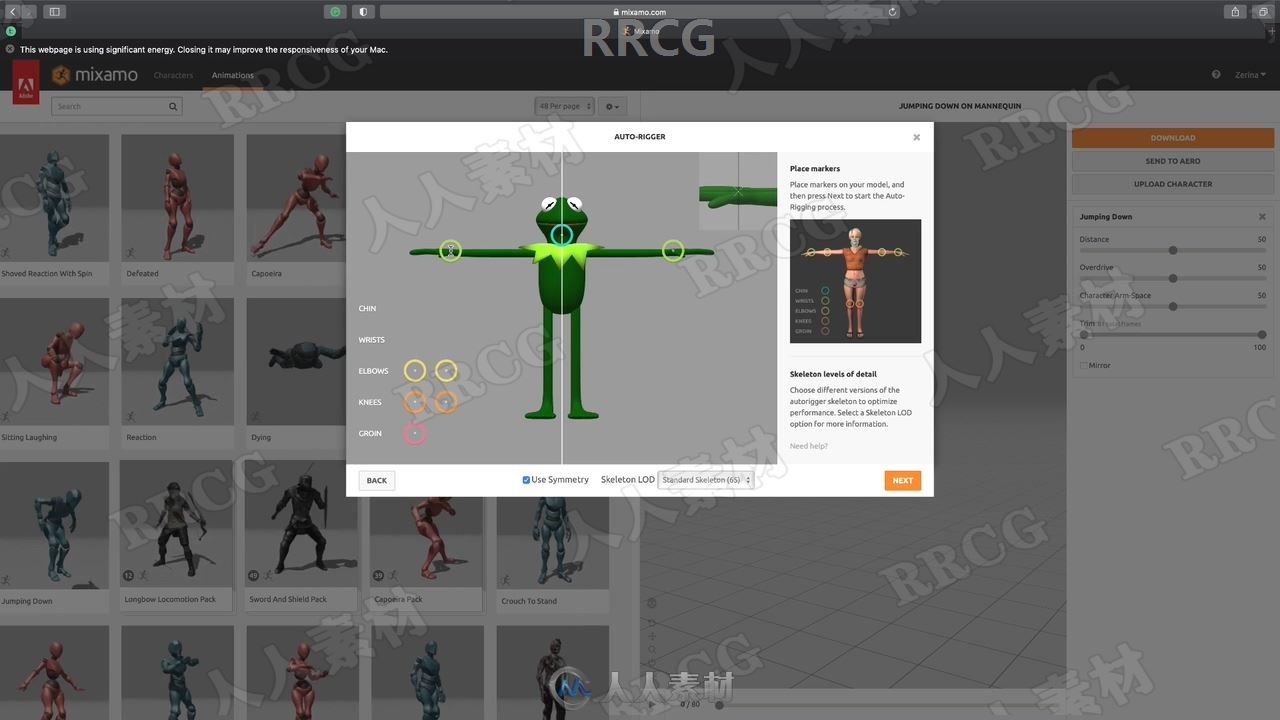Open a new tab with plus button
Viewport: 1280px width, 720px height.
[x=1273, y=31]
